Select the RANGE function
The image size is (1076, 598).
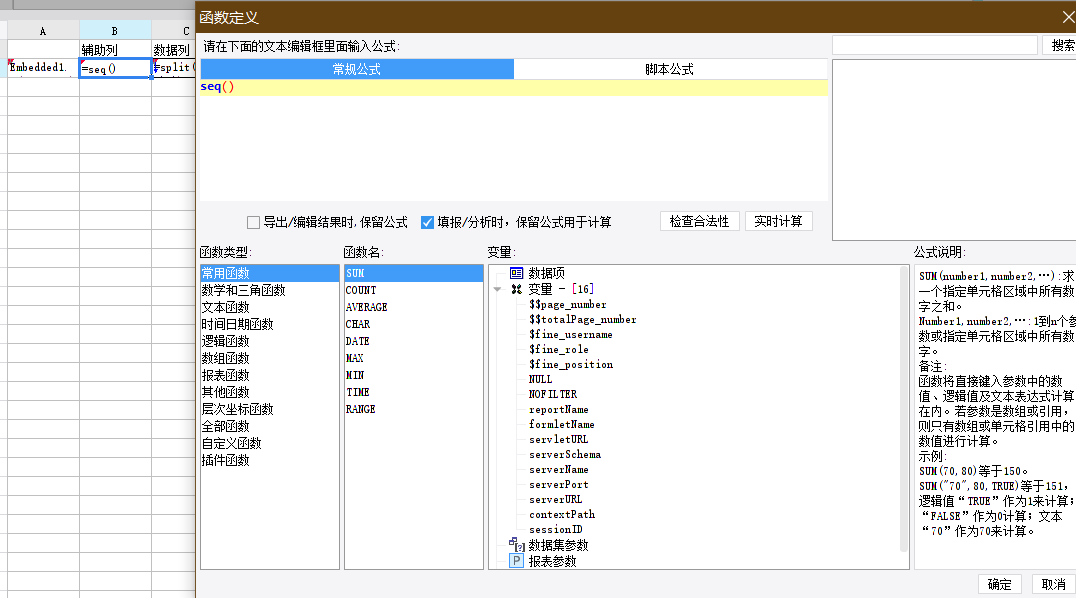click(x=414, y=409)
